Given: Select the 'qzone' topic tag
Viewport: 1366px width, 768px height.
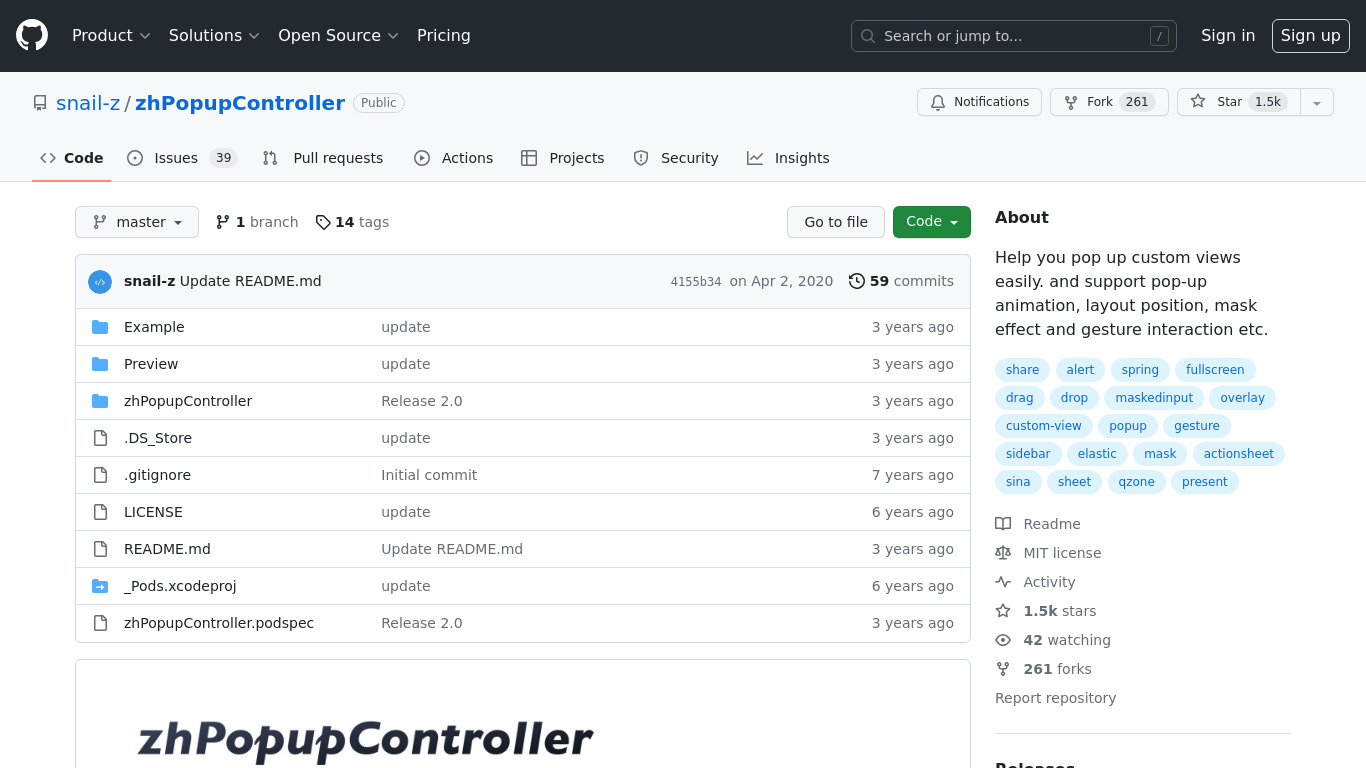Looking at the screenshot, I should tap(1136, 482).
